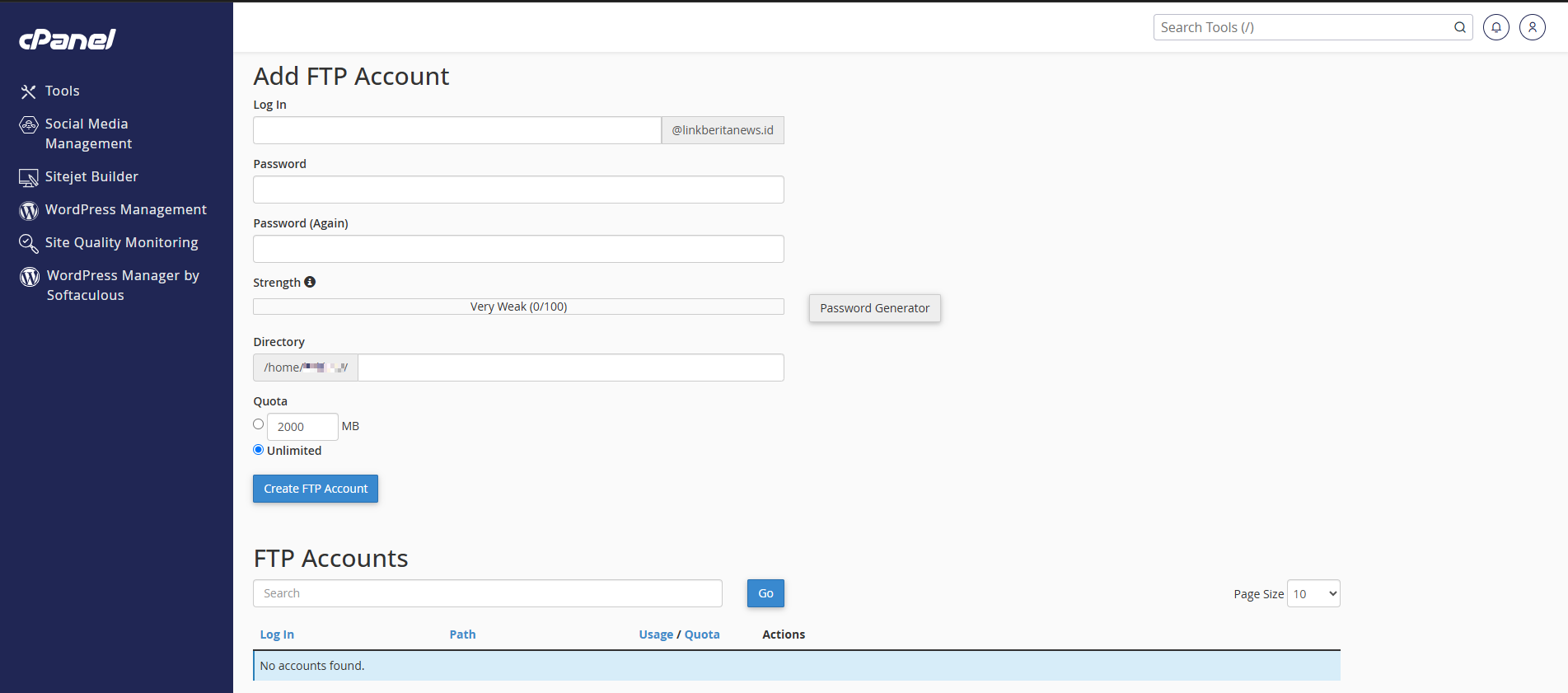Click the password strength meter bar

(x=518, y=307)
